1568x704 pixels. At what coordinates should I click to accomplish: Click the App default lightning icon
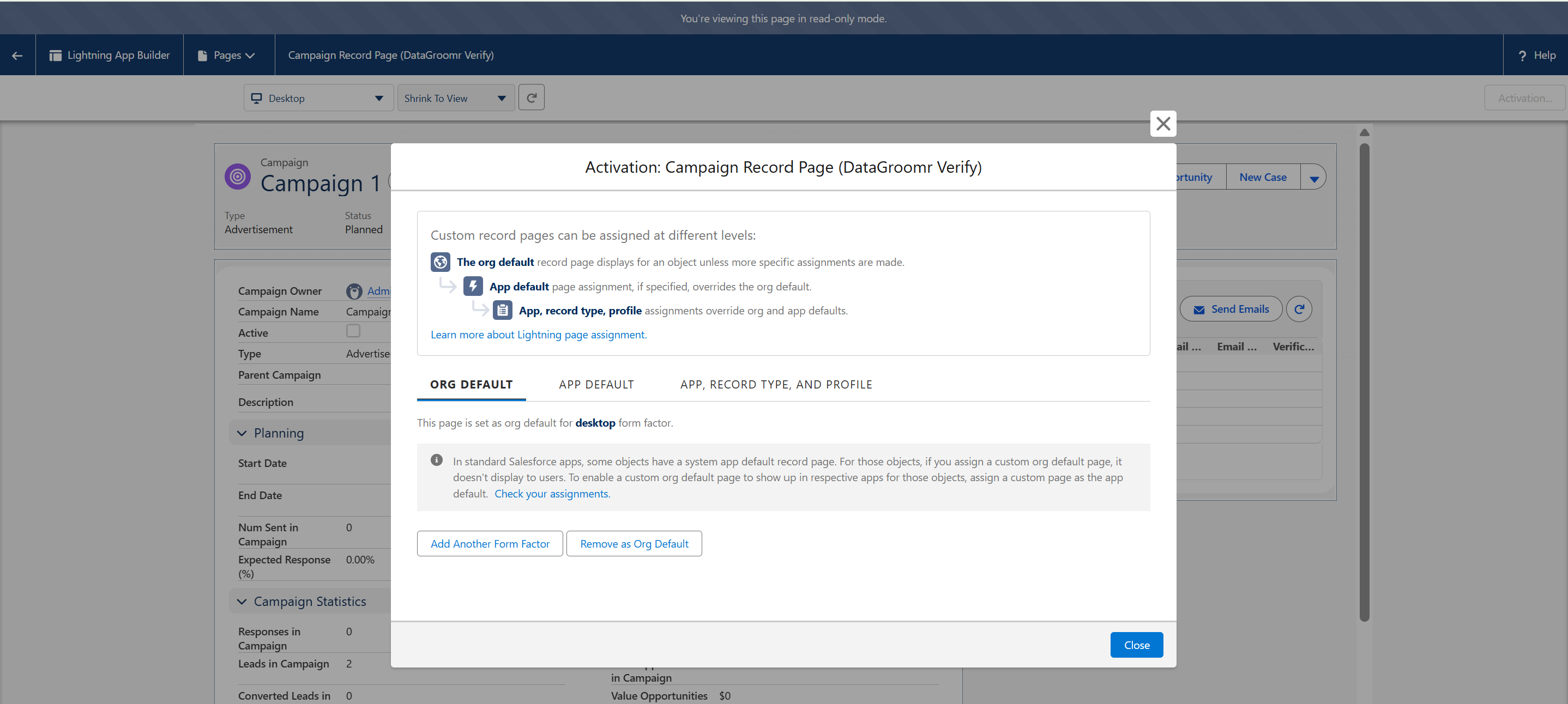(473, 286)
